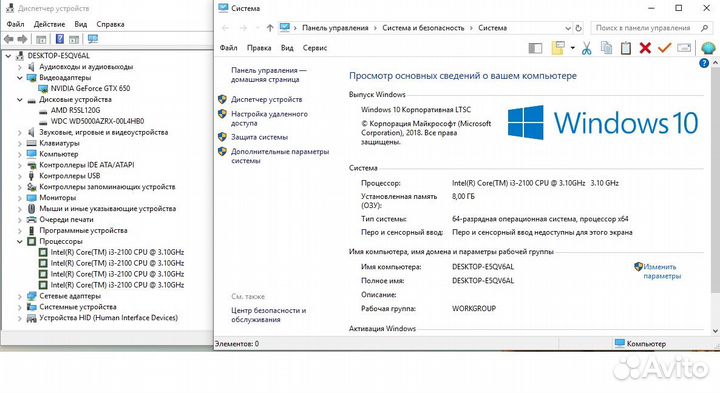
Task: Open Вид menu in Device Manager
Action: [81, 24]
